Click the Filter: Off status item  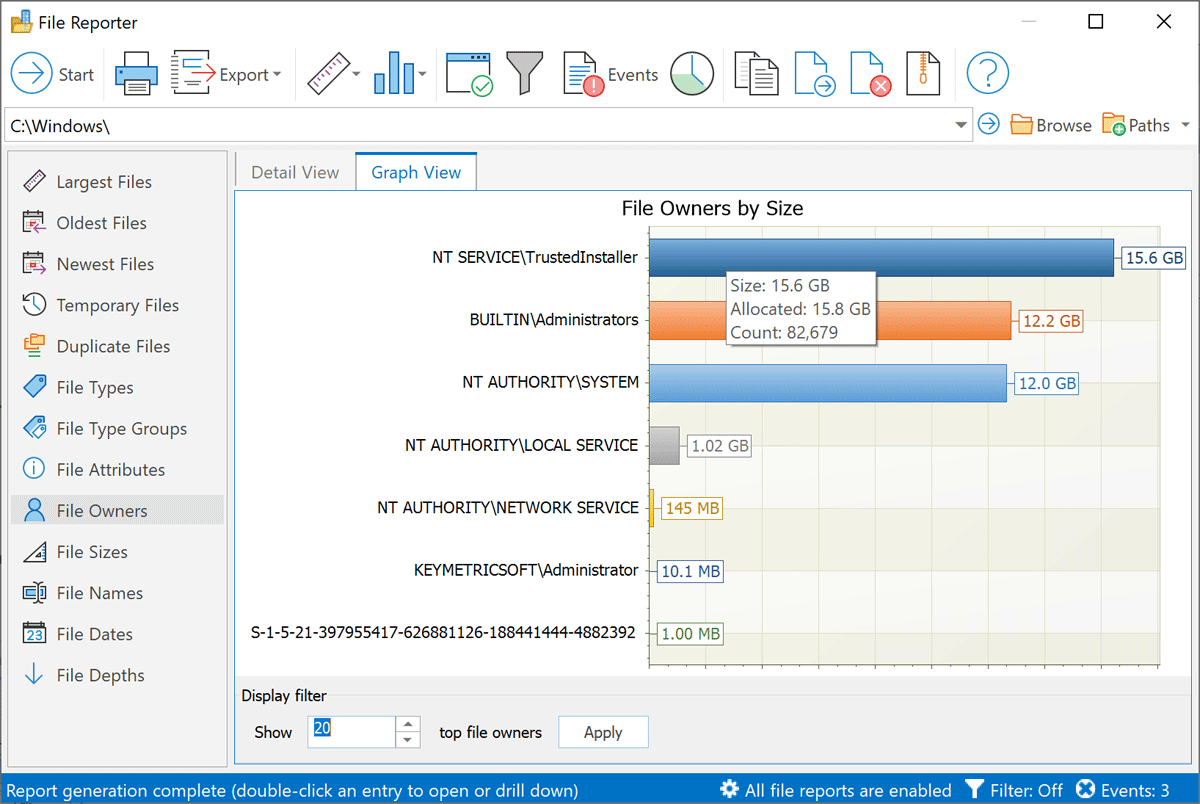(x=1014, y=790)
